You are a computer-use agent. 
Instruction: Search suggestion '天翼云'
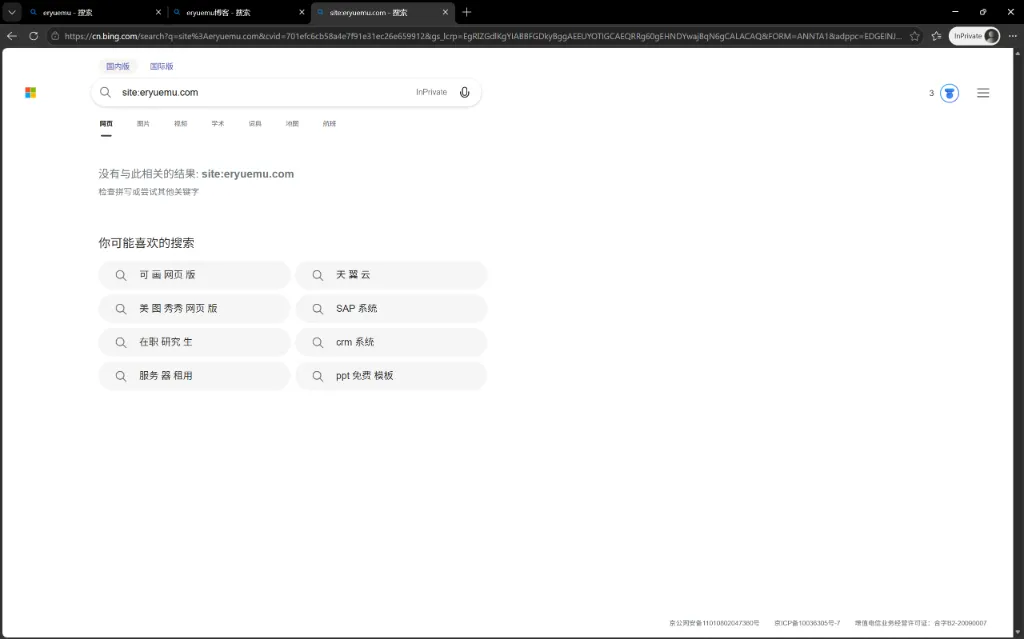(391, 275)
